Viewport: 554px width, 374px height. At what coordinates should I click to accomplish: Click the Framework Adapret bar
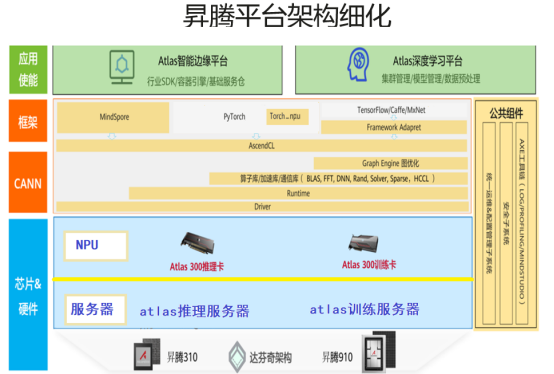tap(394, 127)
